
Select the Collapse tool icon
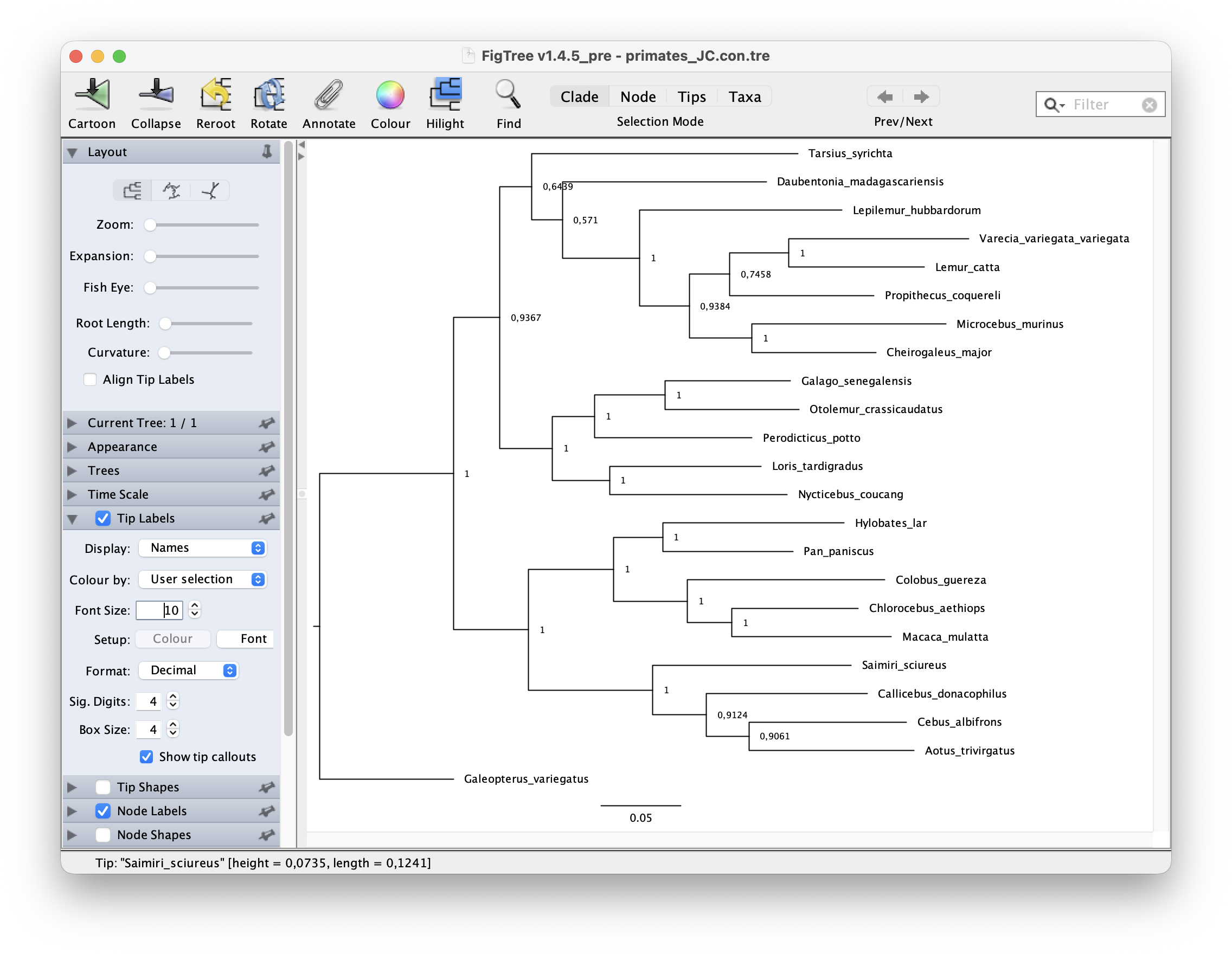pos(156,95)
